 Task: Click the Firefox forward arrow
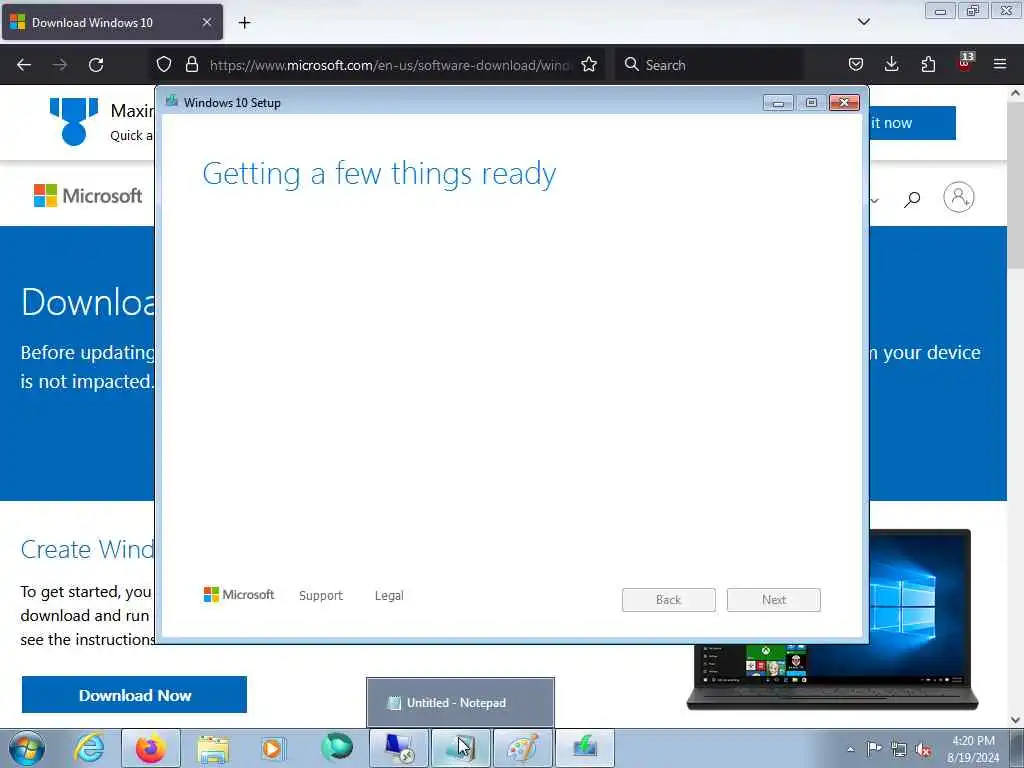point(60,65)
